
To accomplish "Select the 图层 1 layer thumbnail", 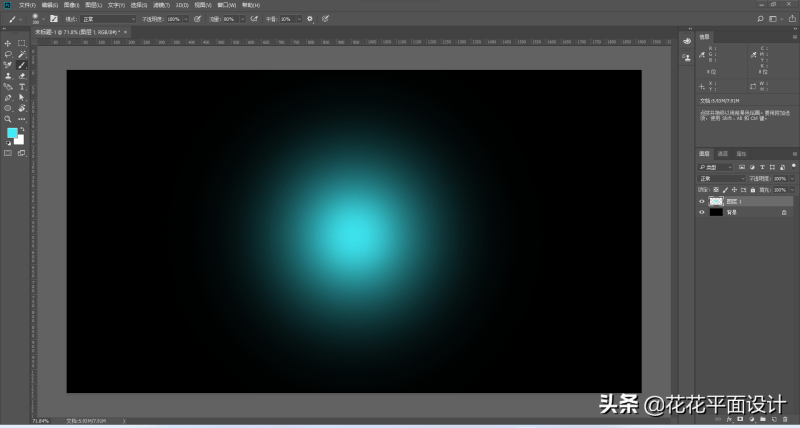I will (716, 201).
